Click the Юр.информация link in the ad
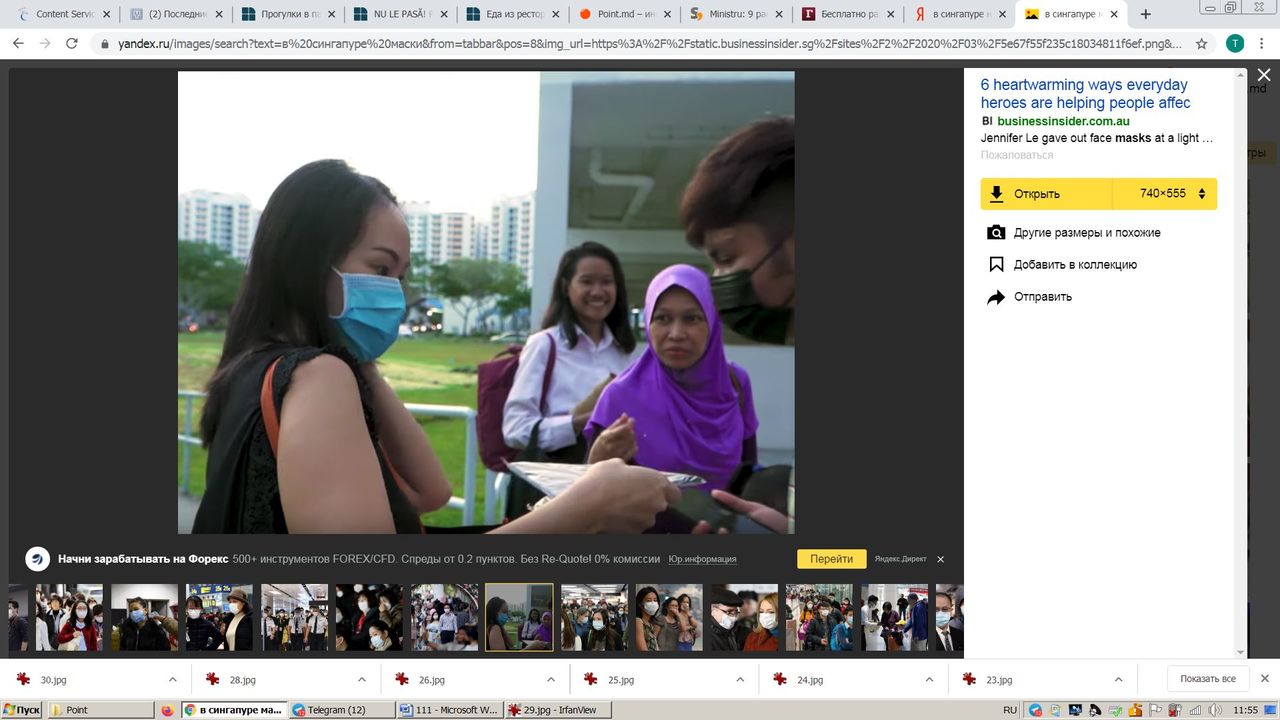 coord(702,559)
